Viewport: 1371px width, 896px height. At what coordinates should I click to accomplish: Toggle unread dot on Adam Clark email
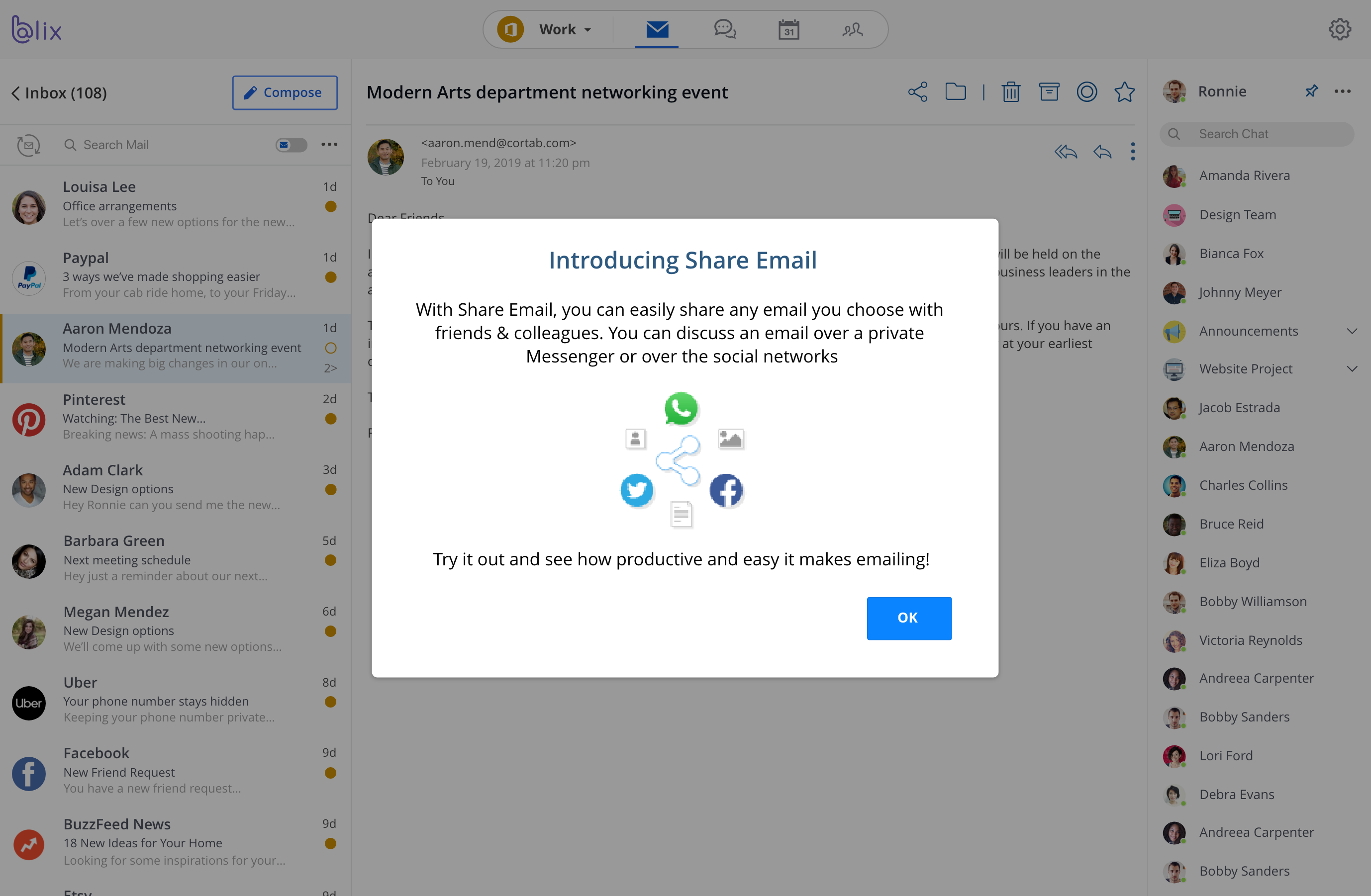click(x=331, y=489)
